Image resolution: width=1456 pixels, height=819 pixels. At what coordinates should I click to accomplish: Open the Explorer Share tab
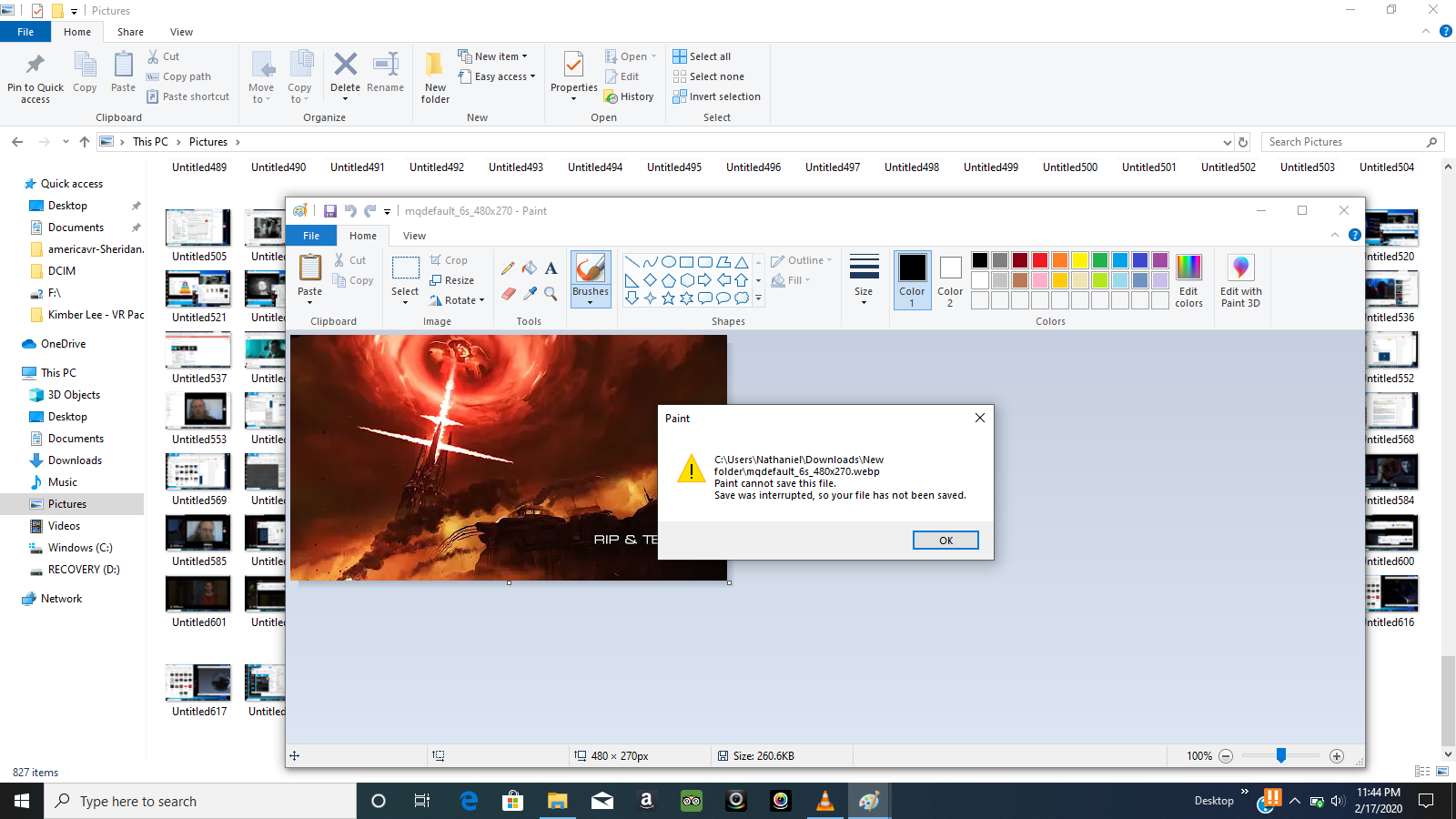coord(130,32)
